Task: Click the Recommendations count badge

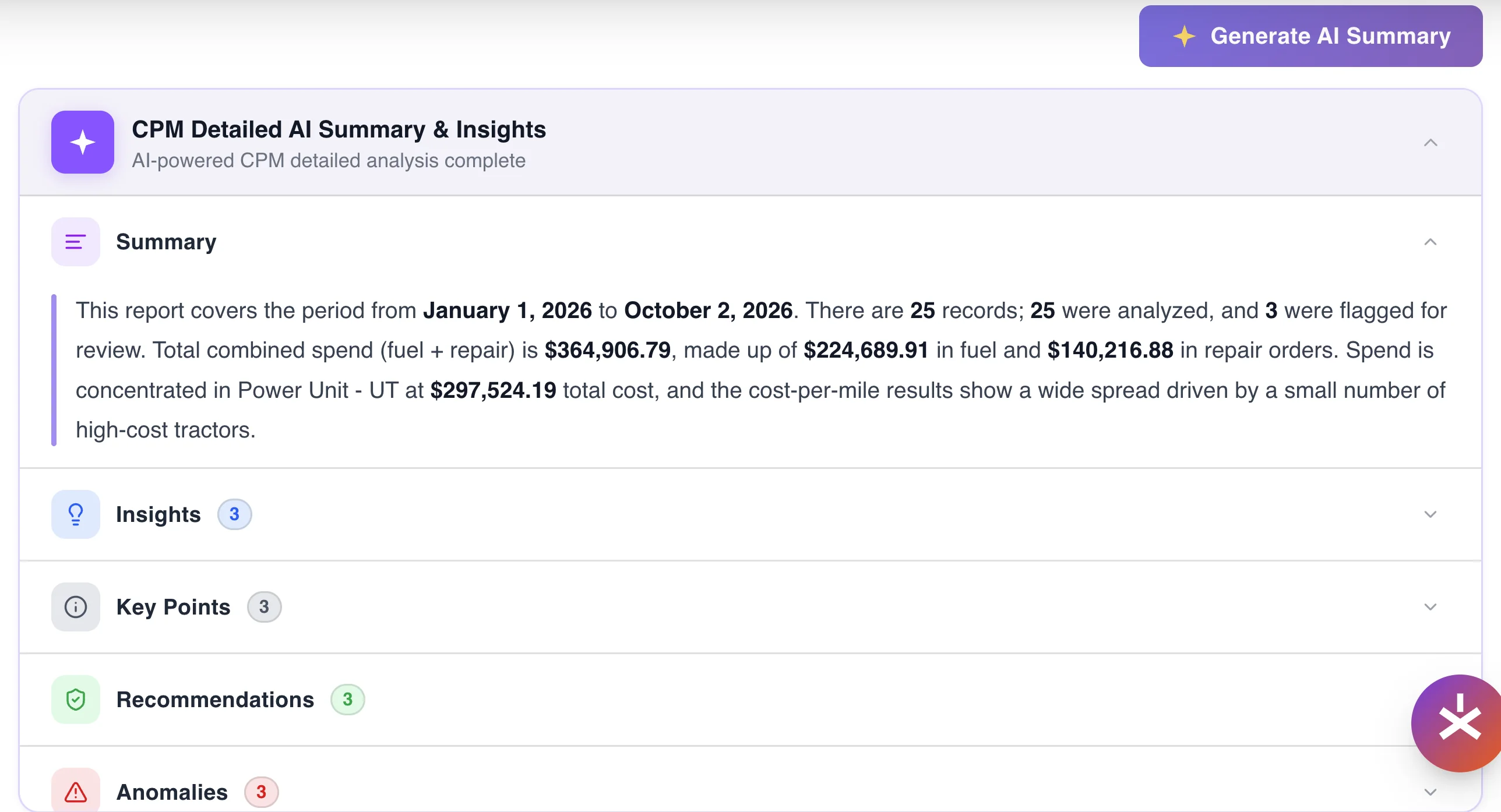Action: pos(348,700)
